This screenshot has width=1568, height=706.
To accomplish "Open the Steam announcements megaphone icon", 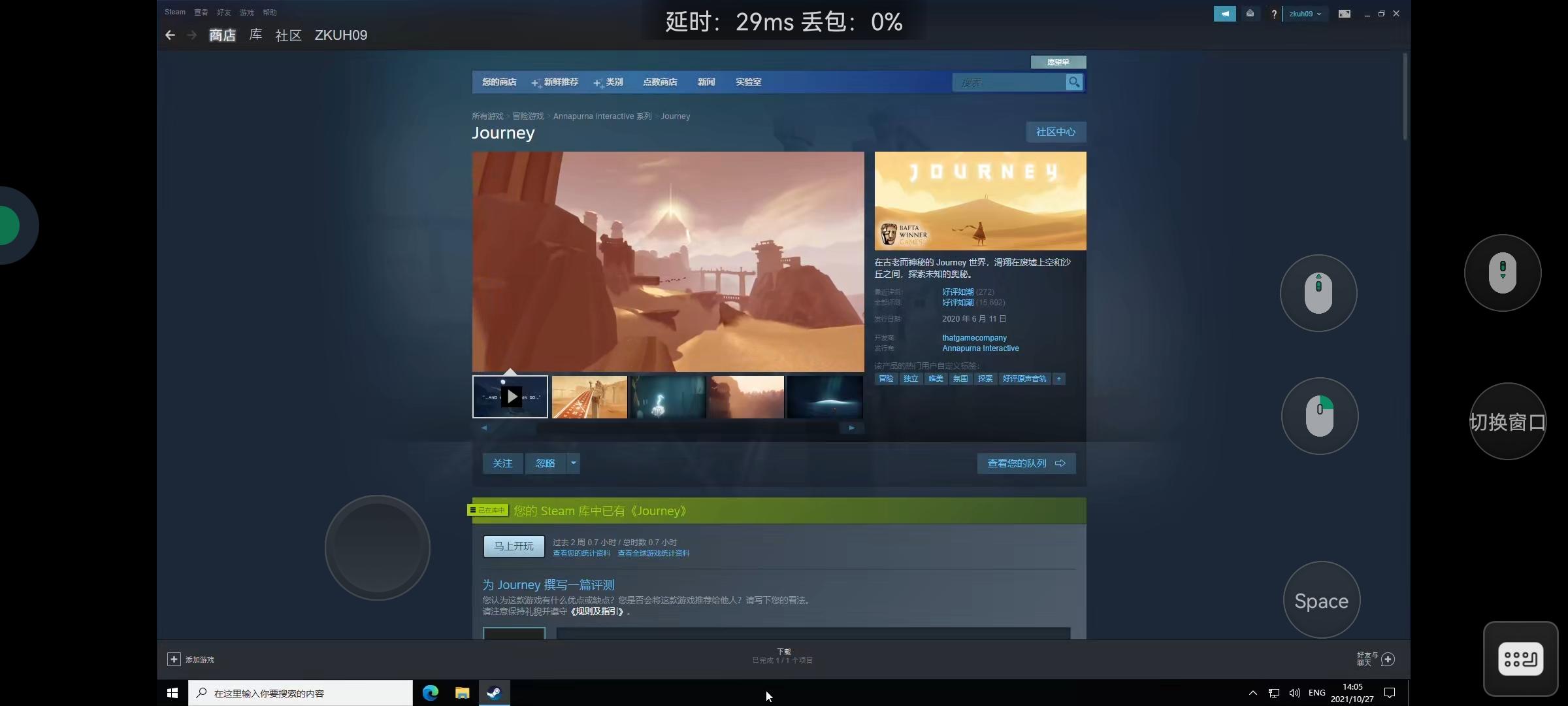I will (1224, 14).
